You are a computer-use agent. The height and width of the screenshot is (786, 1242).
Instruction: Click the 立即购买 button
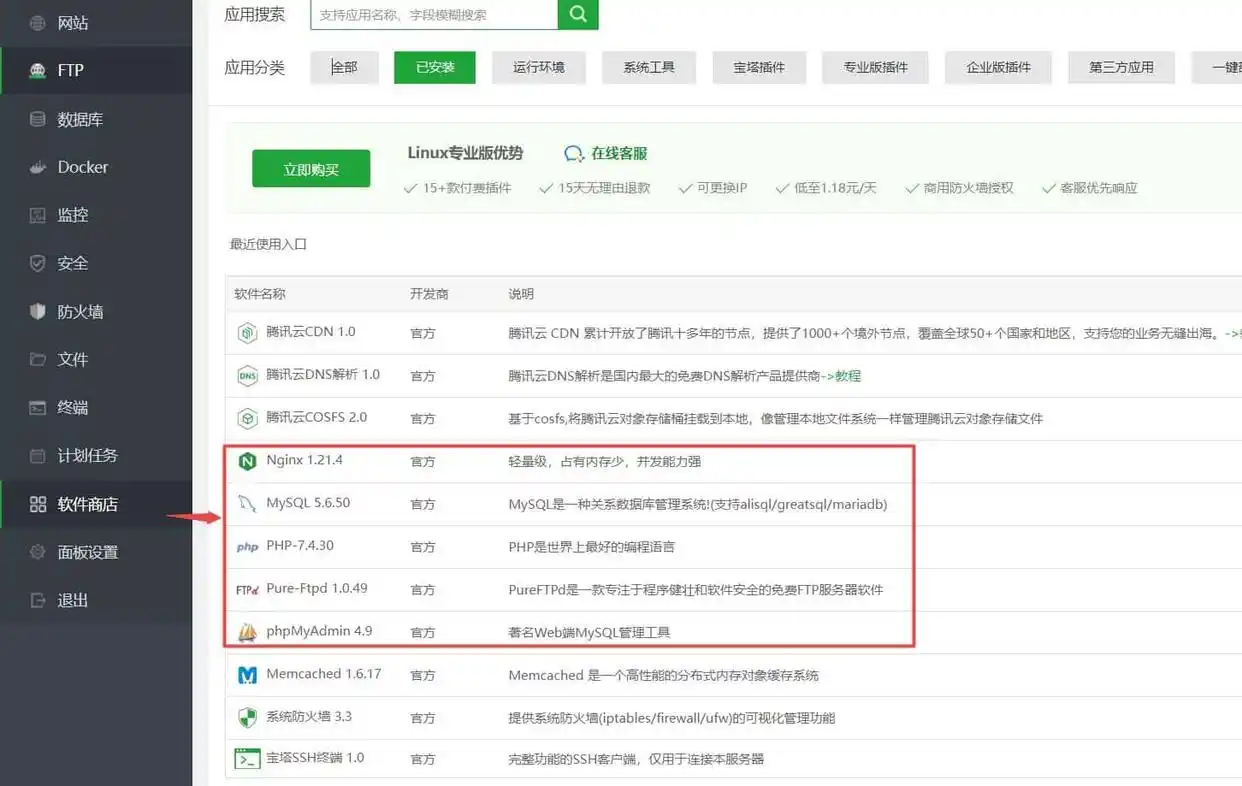pyautogui.click(x=311, y=169)
